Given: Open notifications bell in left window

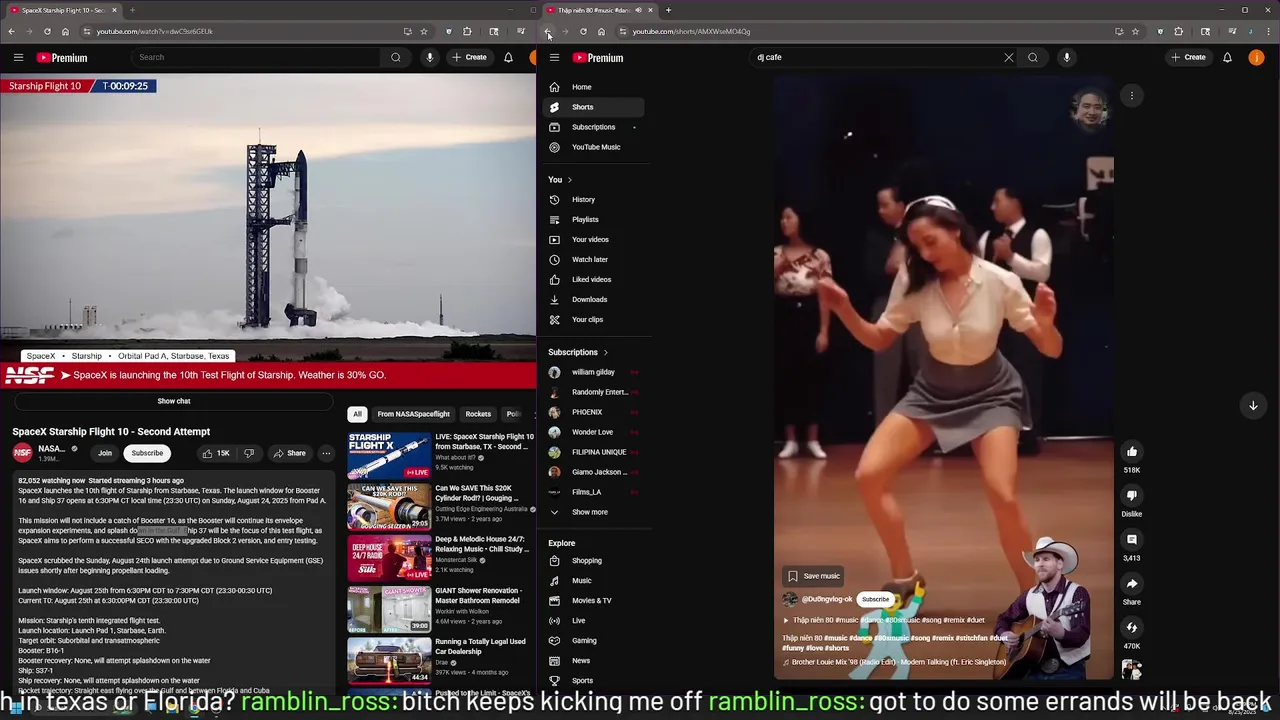Looking at the screenshot, I should 508,57.
